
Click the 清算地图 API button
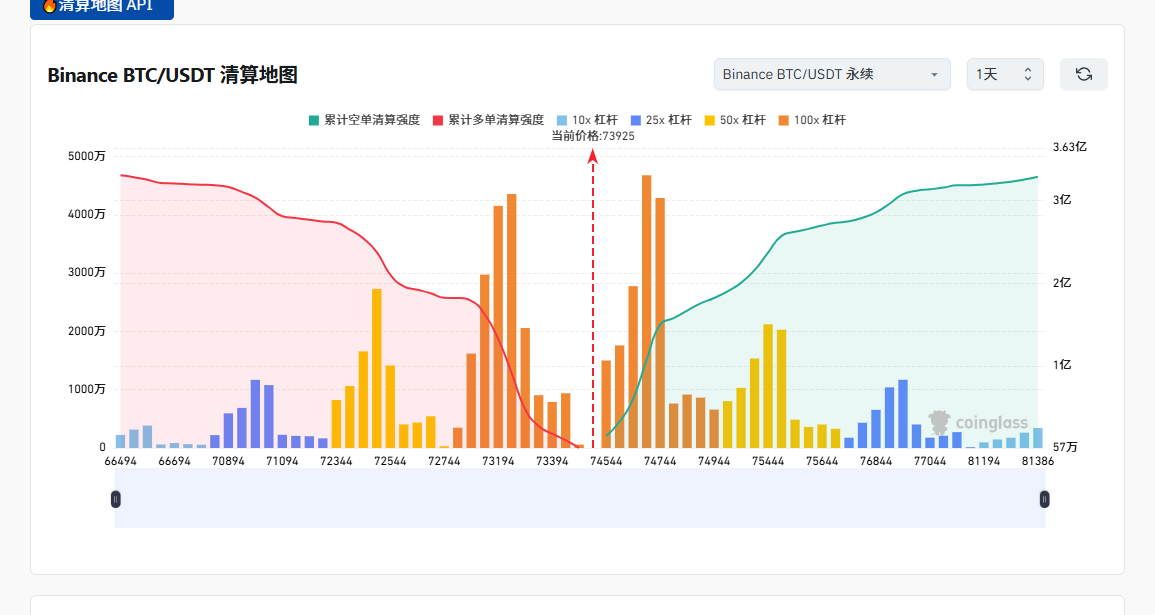point(102,7)
